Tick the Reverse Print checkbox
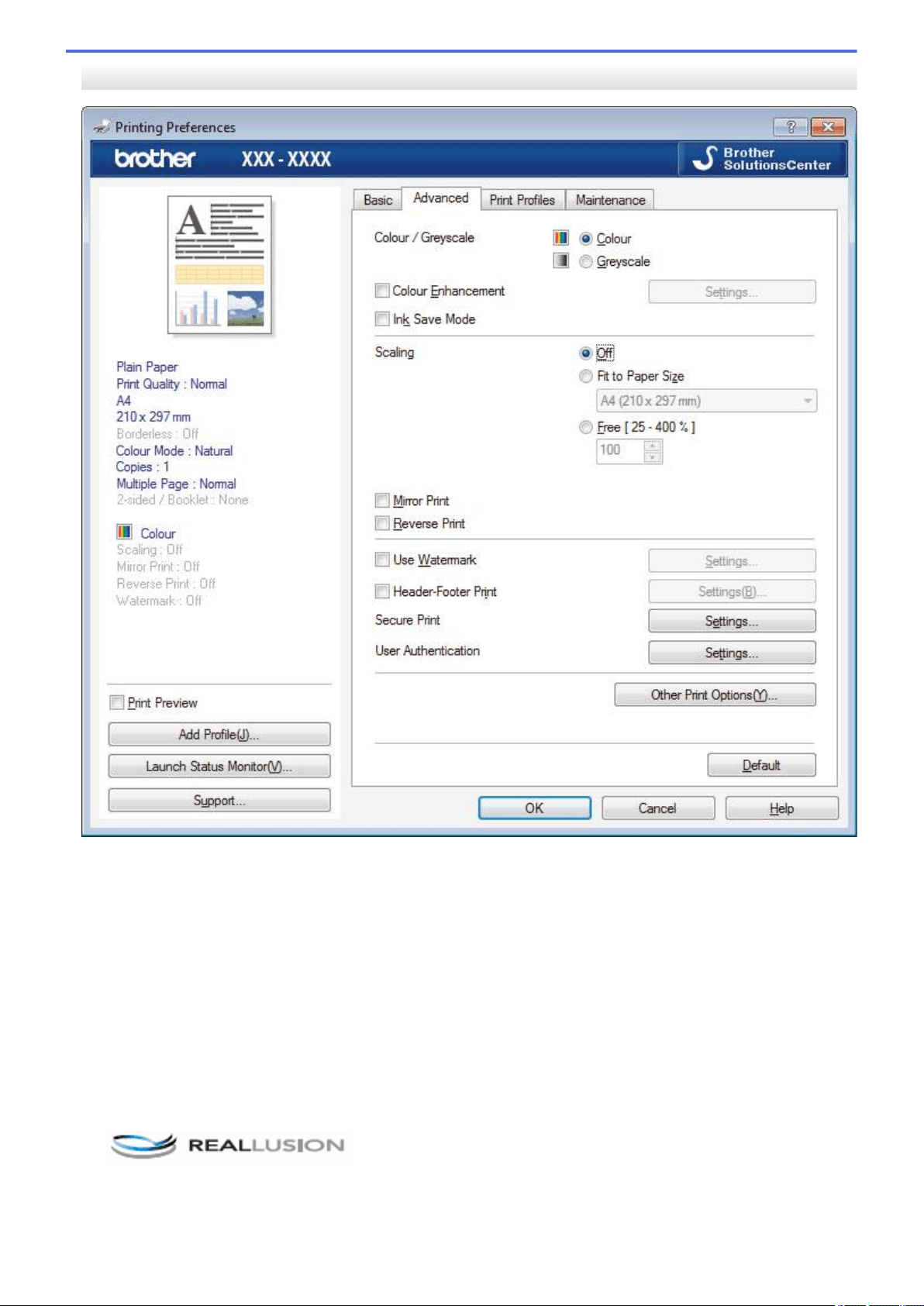Image resolution: width=924 pixels, height=1306 pixels. [x=382, y=523]
